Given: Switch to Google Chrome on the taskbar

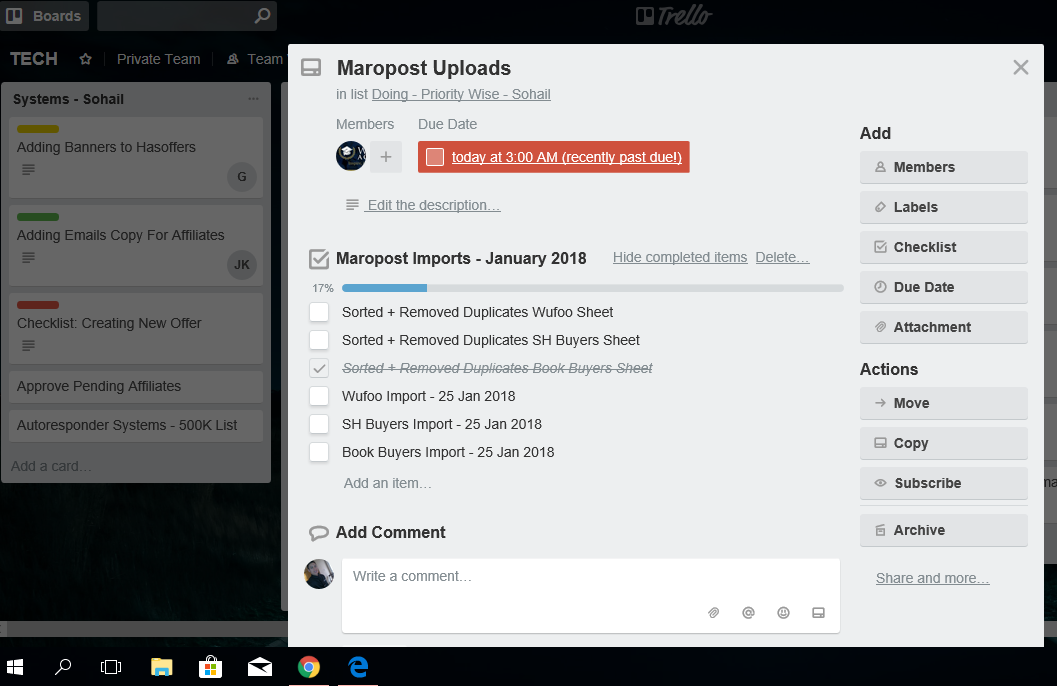Looking at the screenshot, I should pyautogui.click(x=309, y=667).
